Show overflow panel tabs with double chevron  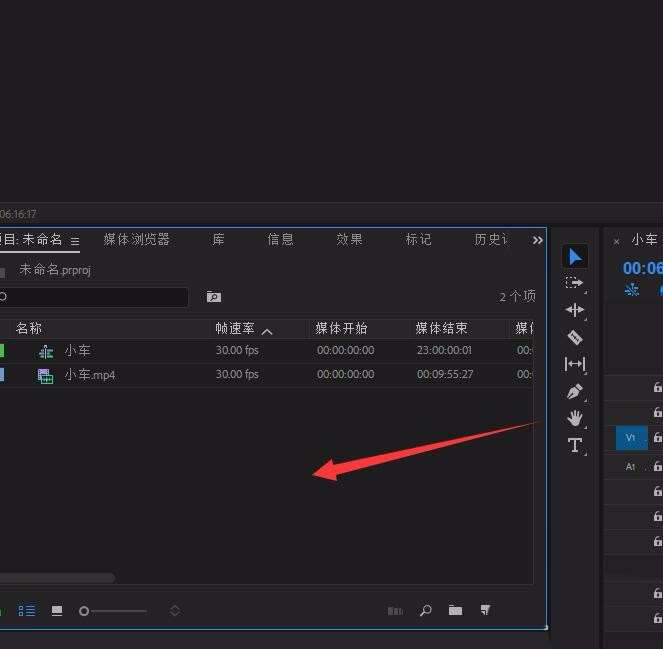click(x=537, y=241)
